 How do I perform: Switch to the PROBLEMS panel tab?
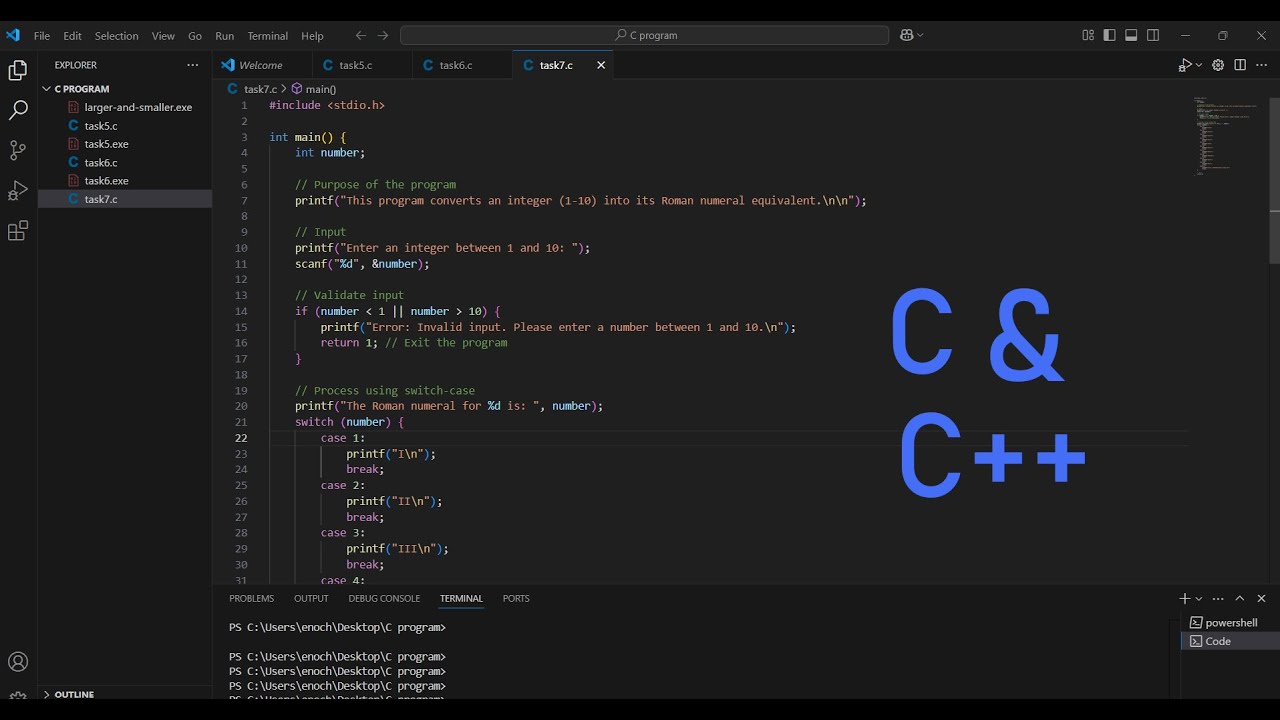point(251,598)
